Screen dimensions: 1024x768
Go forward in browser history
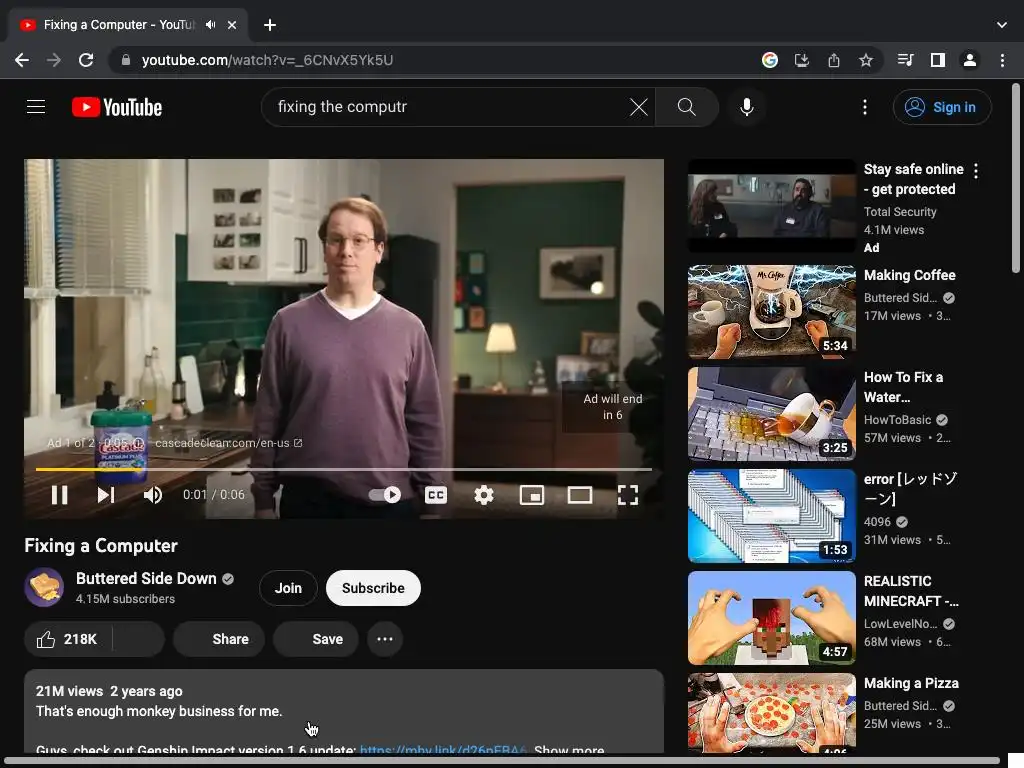(54, 60)
